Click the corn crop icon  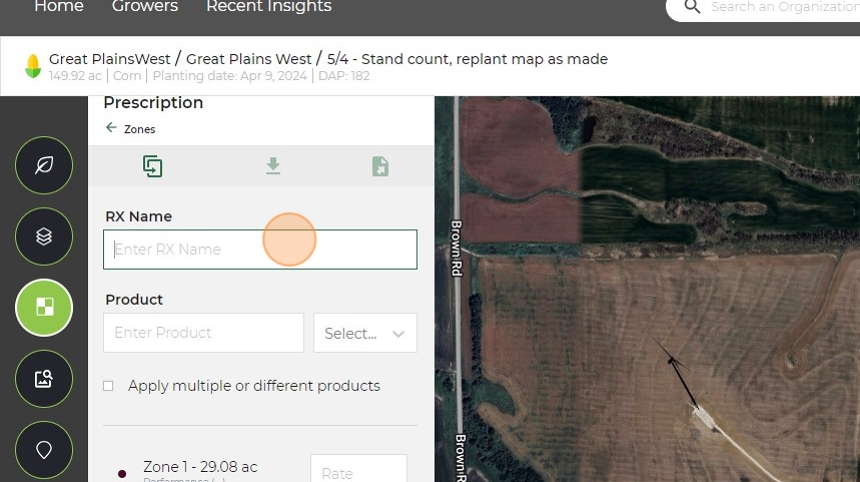33,66
